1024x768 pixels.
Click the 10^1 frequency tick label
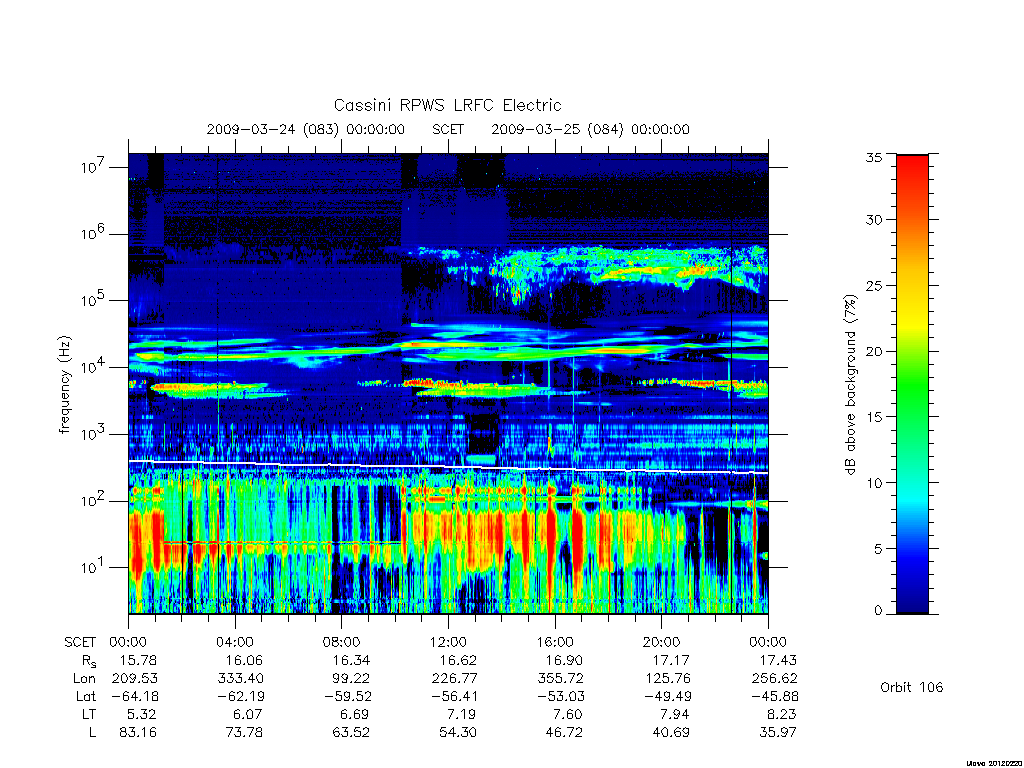coord(94,567)
